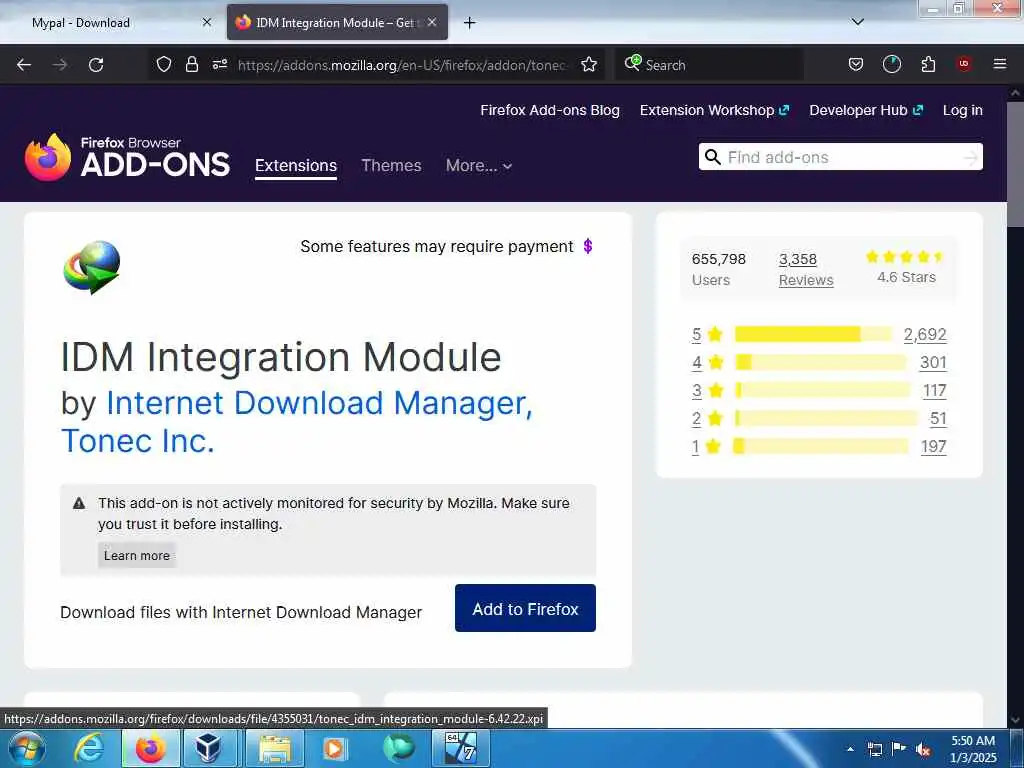
Task: Show hidden system tray icons
Action: [850, 749]
